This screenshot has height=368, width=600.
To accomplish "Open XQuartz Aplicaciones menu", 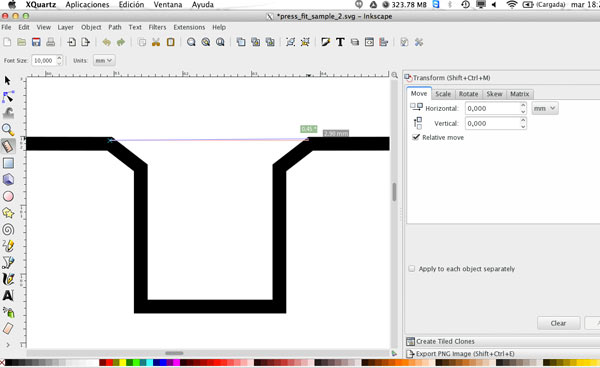I will (87, 5).
